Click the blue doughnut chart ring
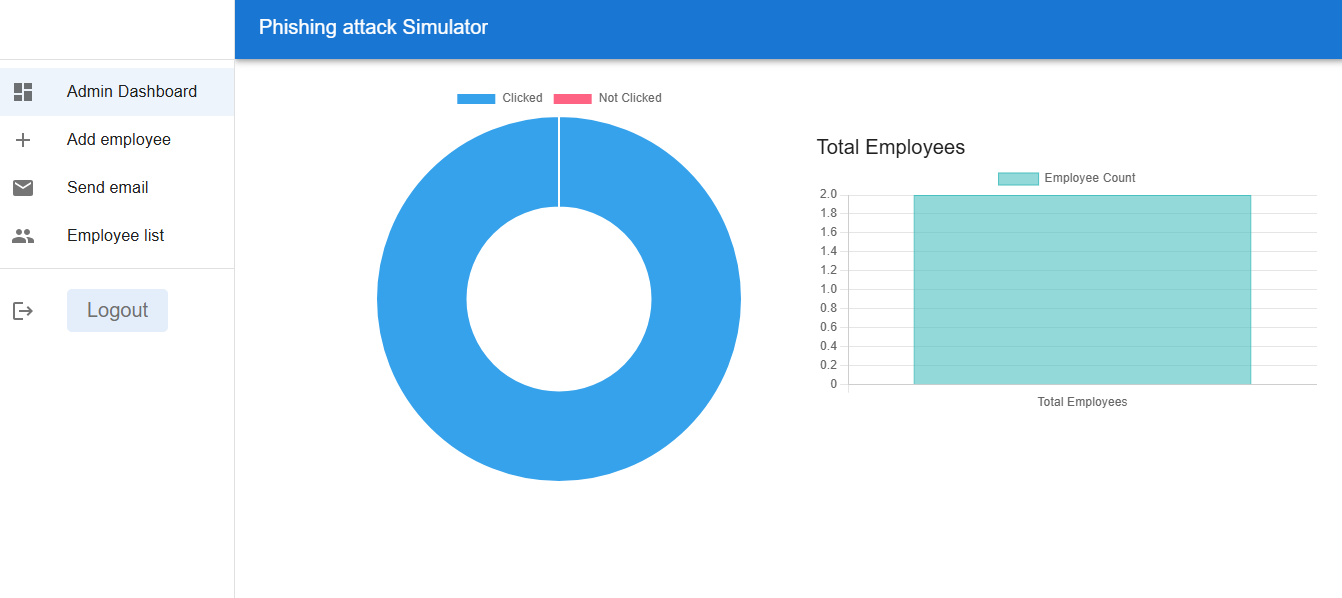 420,300
